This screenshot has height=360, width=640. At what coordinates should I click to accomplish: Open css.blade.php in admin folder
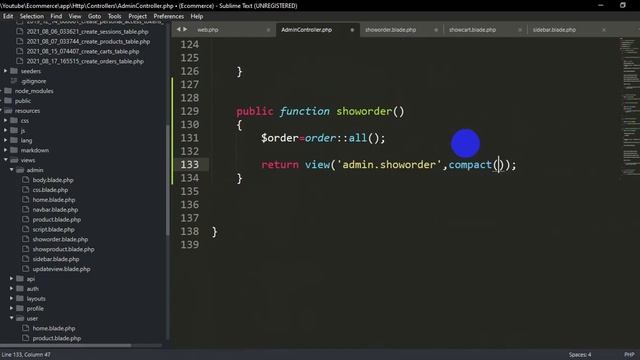coord(50,190)
